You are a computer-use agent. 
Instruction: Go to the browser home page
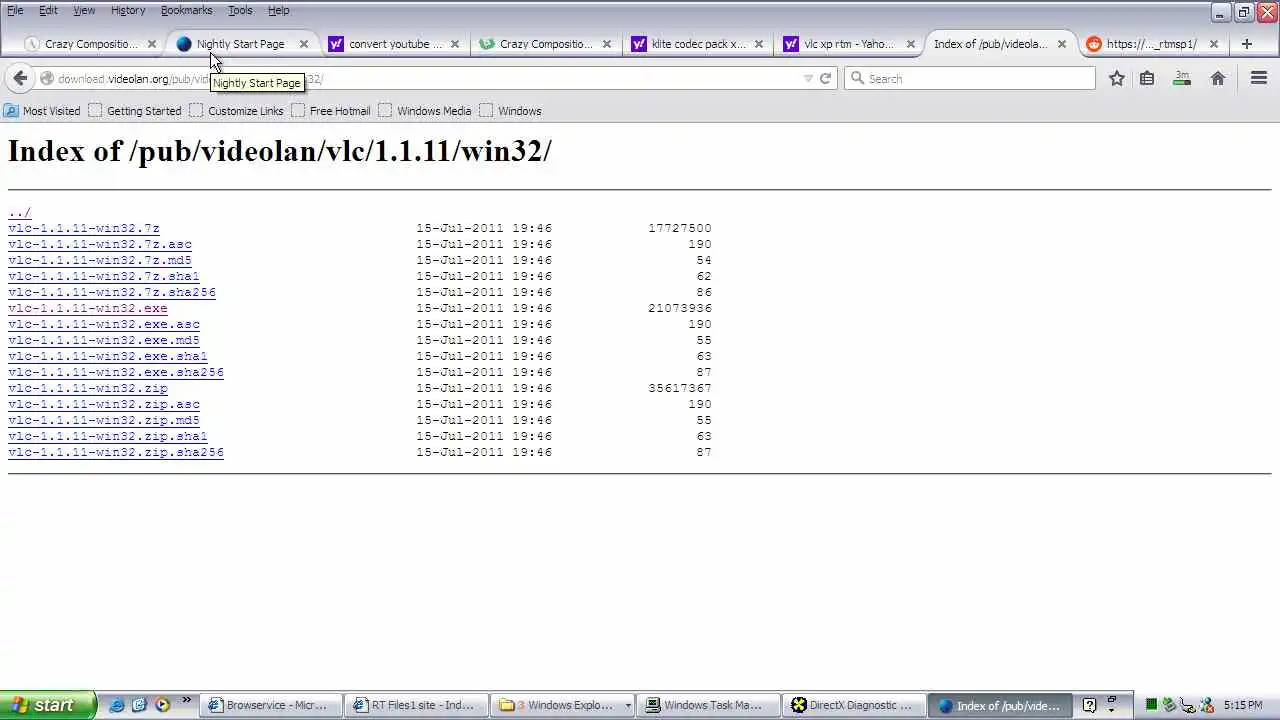(x=1218, y=78)
